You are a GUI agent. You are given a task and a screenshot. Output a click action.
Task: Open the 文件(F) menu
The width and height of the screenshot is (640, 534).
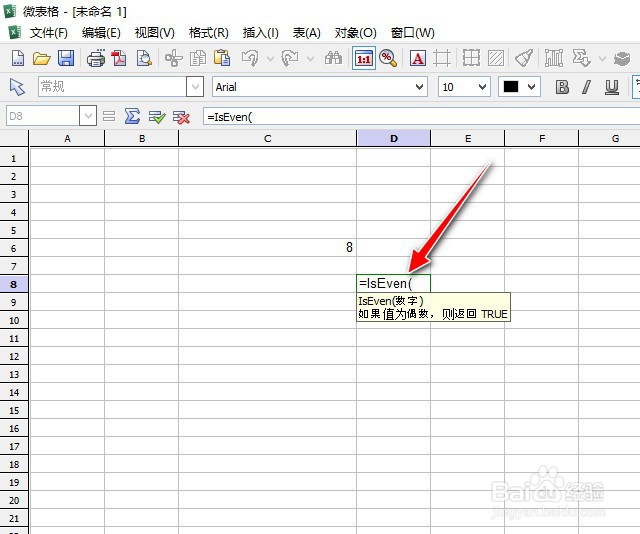coord(49,33)
